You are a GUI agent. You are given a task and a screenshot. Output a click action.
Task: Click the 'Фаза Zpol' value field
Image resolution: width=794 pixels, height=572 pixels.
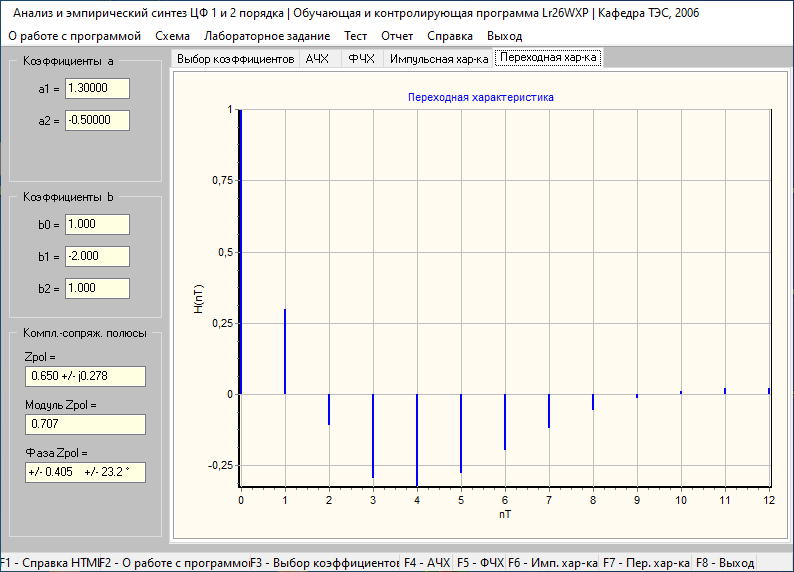tap(86, 472)
